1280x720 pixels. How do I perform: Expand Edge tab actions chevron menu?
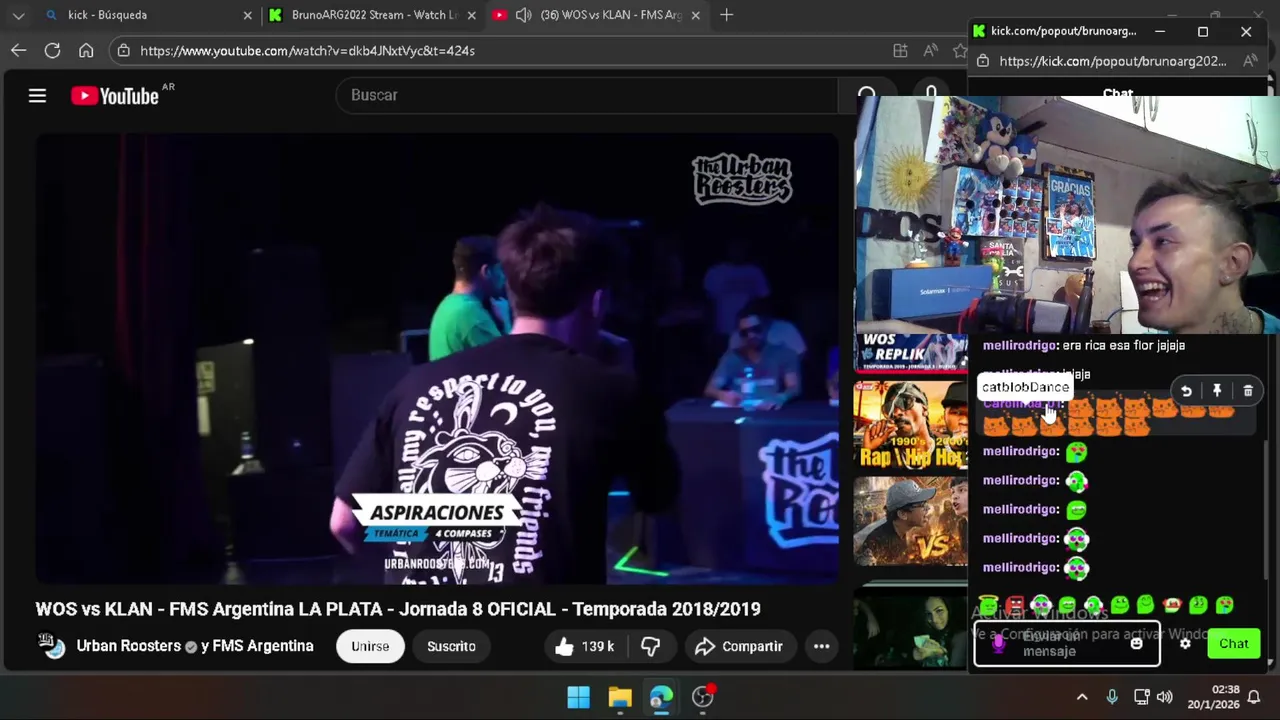(x=18, y=15)
